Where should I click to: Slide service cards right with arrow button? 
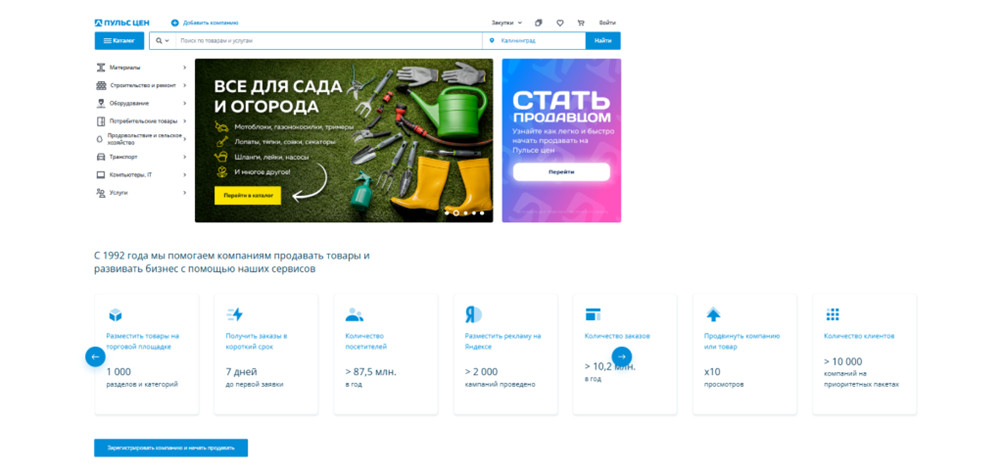coord(622,357)
